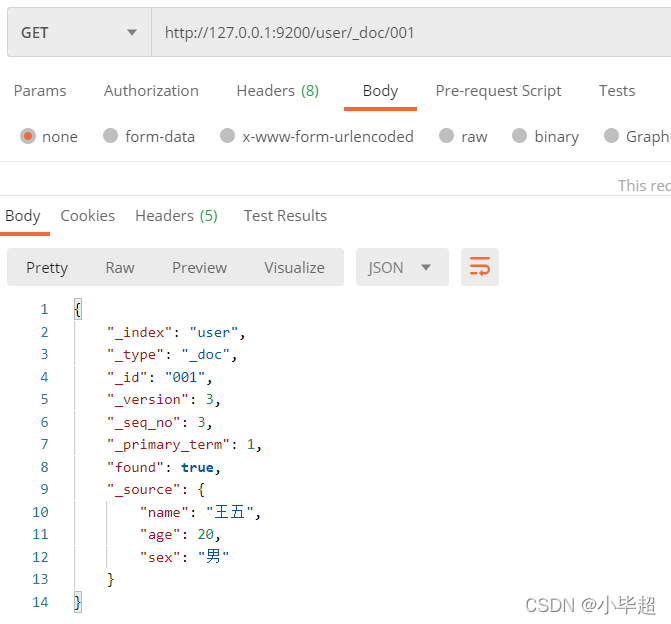Switch to Raw response view
The height and width of the screenshot is (624, 671).
(x=120, y=267)
